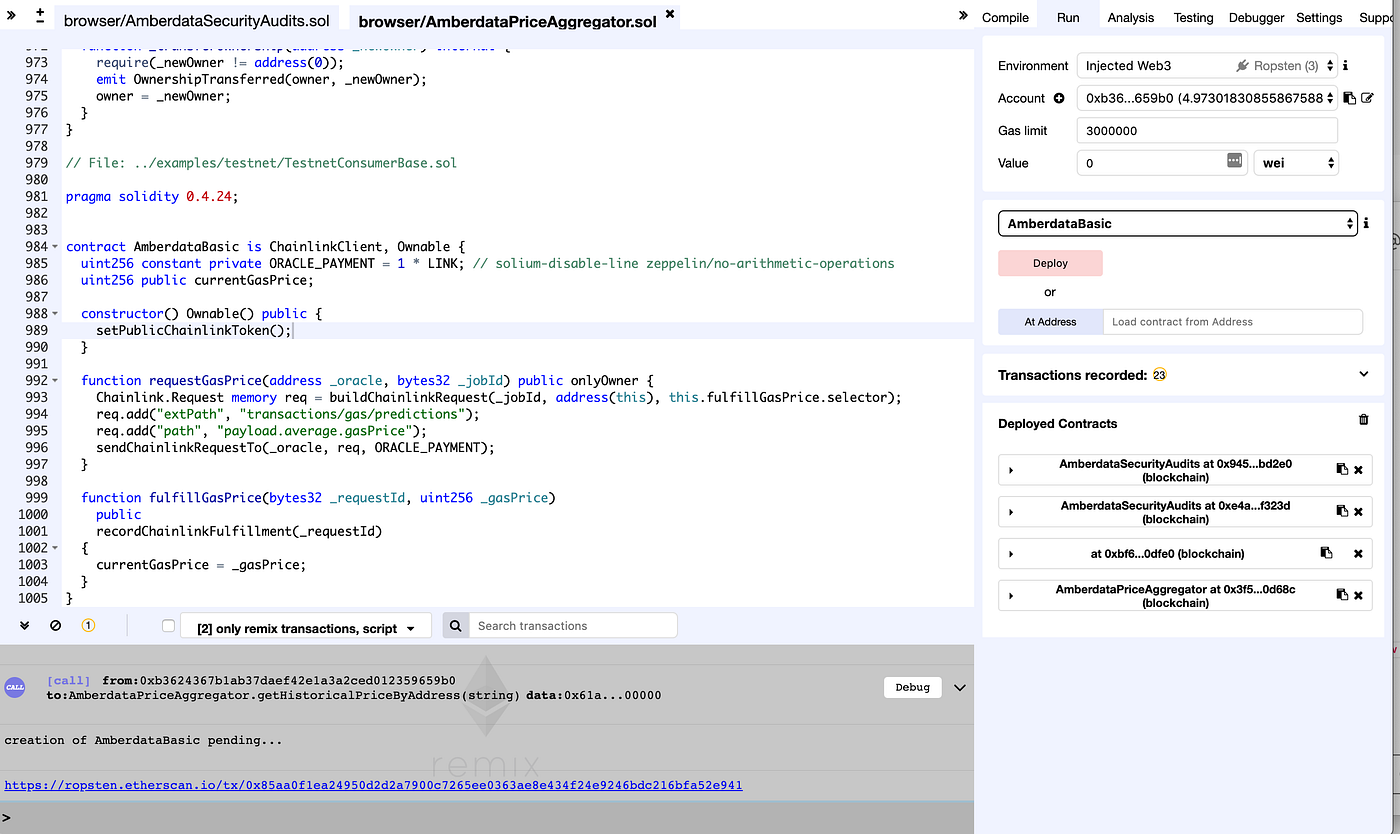1400x834 pixels.
Task: Create a new account with plus icon
Action: (1058, 98)
